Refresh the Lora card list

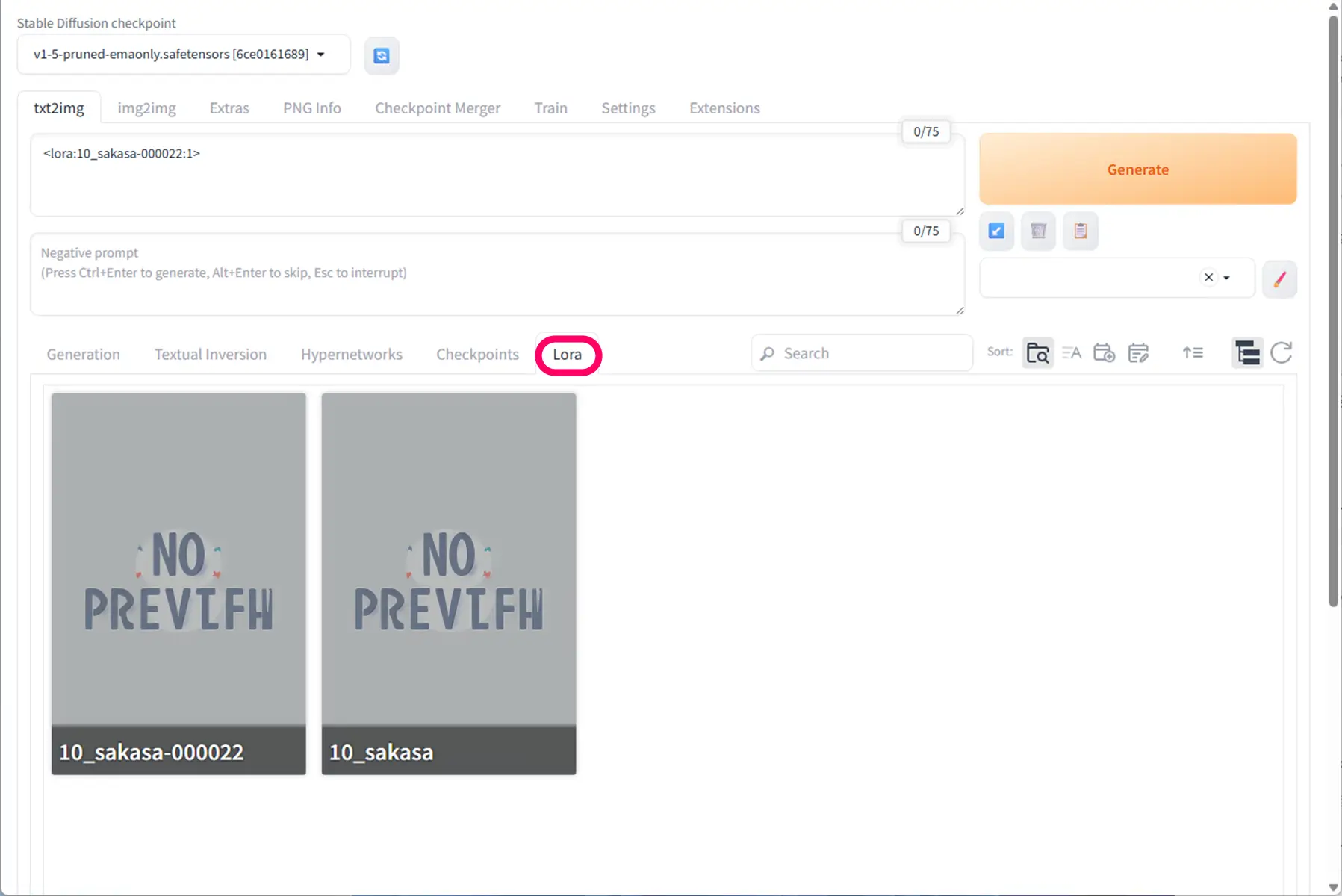coord(1282,352)
